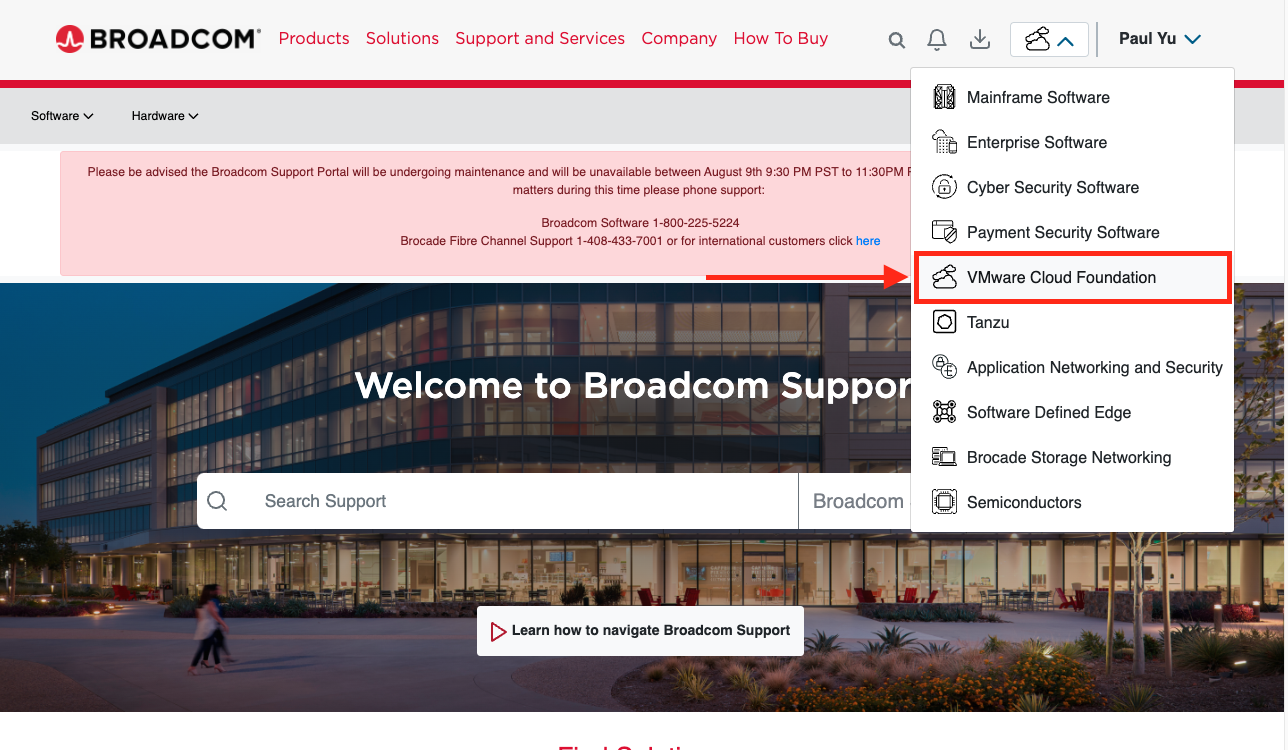The image size is (1288, 750).
Task: Select VMware Cloud Foundation from menu
Action: pos(1061,278)
